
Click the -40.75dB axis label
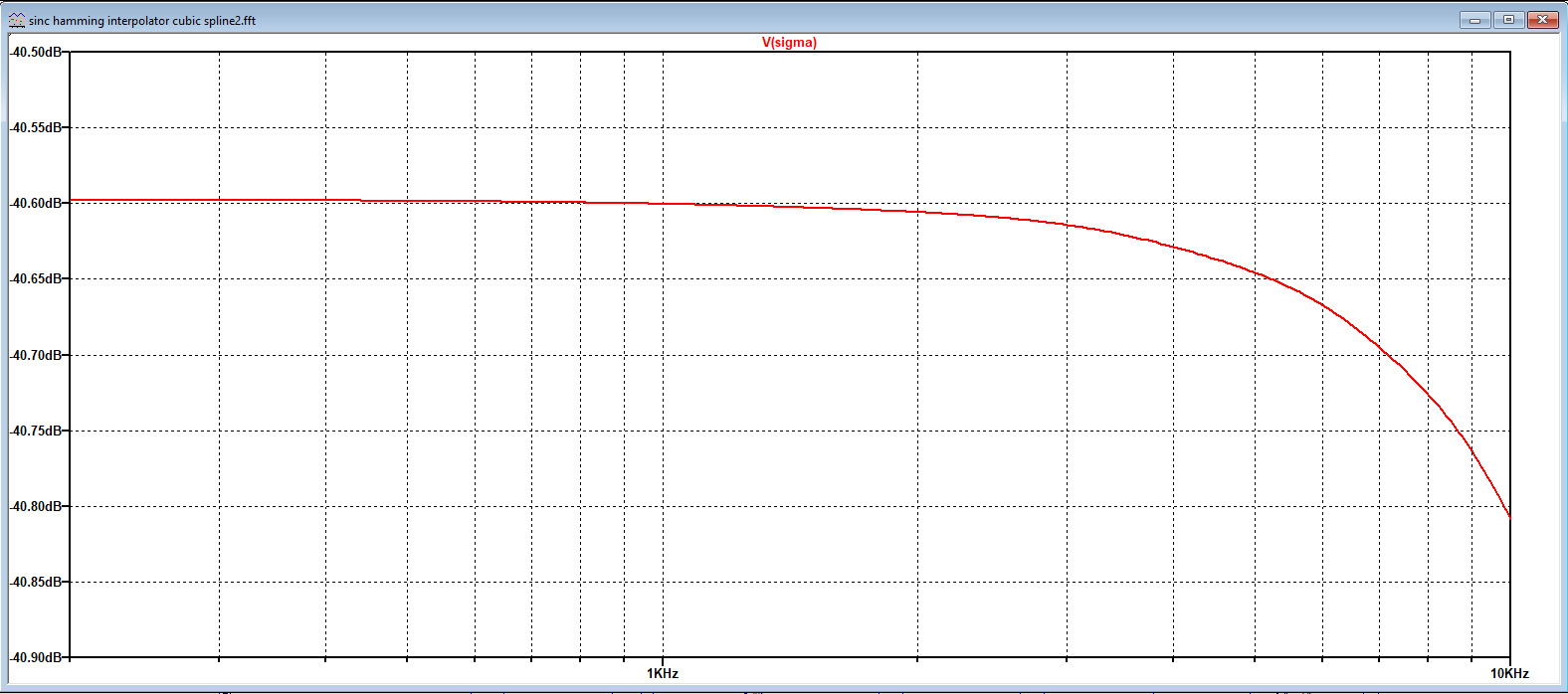point(36,431)
